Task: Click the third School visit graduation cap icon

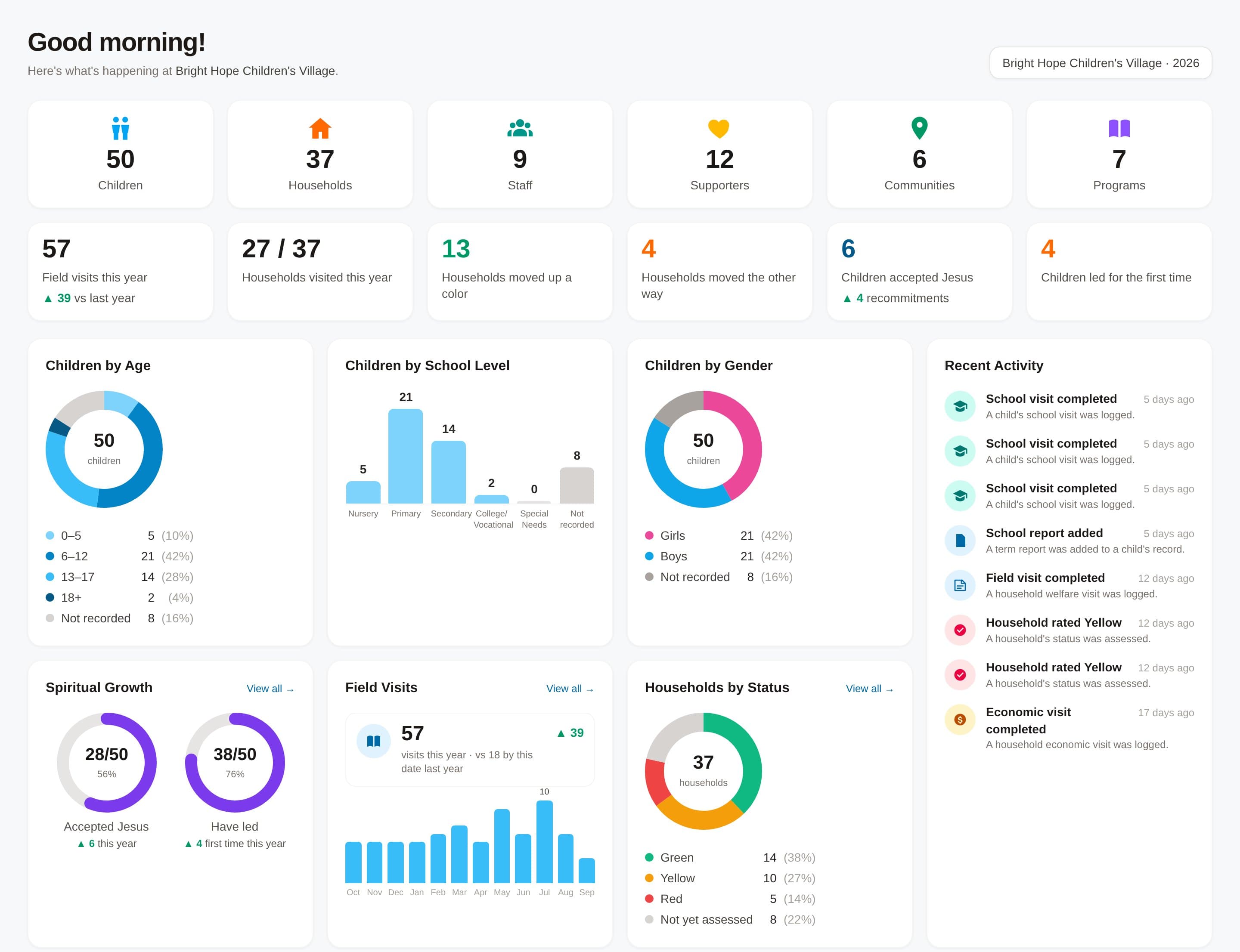Action: click(x=960, y=496)
